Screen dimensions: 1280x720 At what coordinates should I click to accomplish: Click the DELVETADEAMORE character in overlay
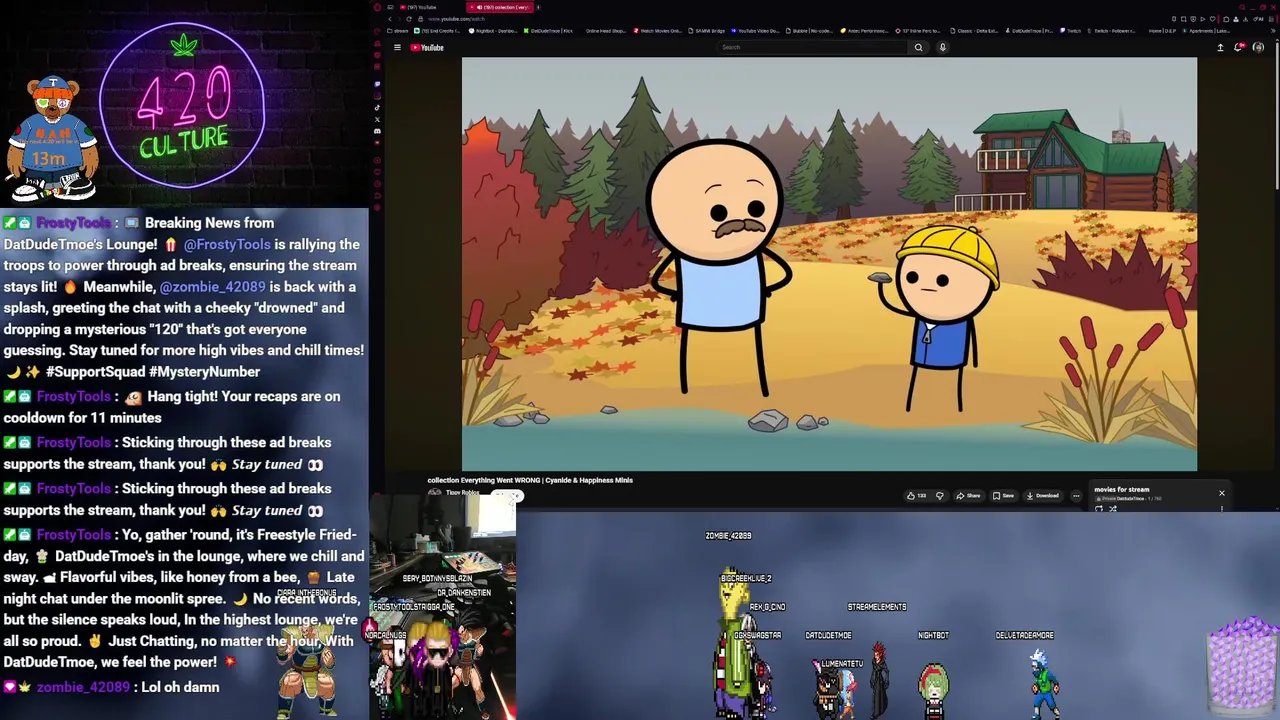pos(1043,682)
